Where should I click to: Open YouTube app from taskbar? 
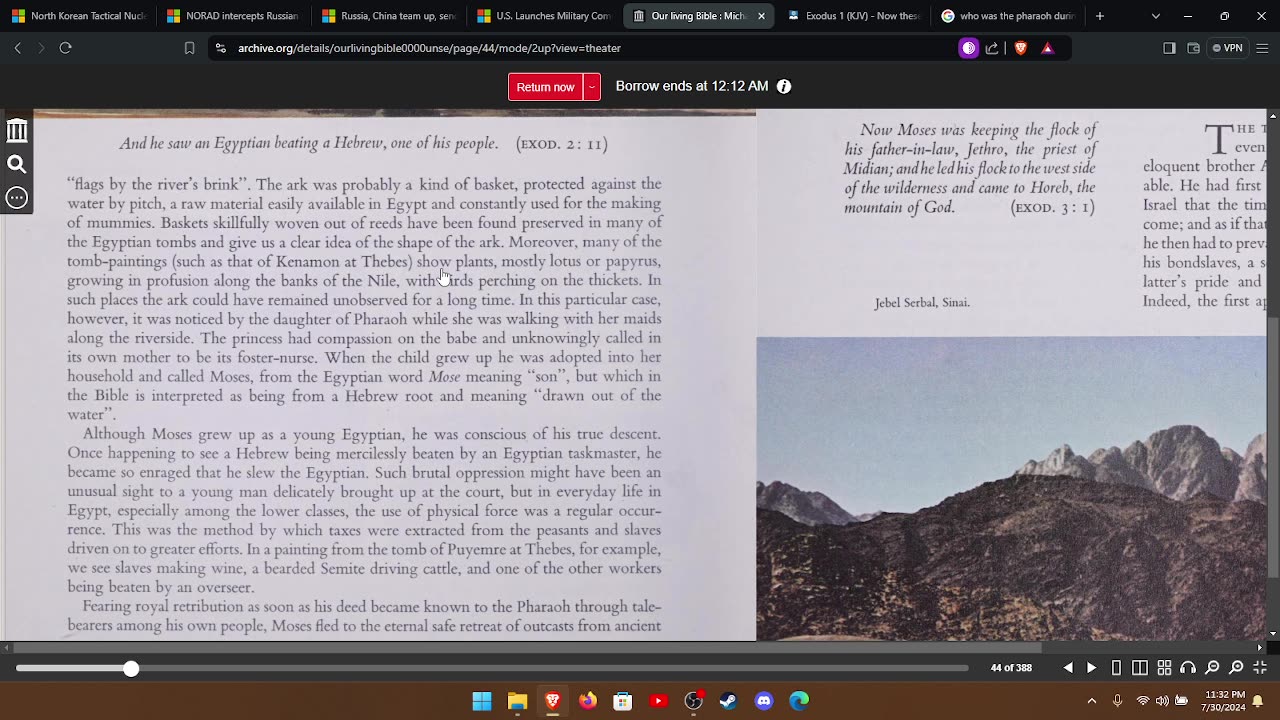click(658, 701)
